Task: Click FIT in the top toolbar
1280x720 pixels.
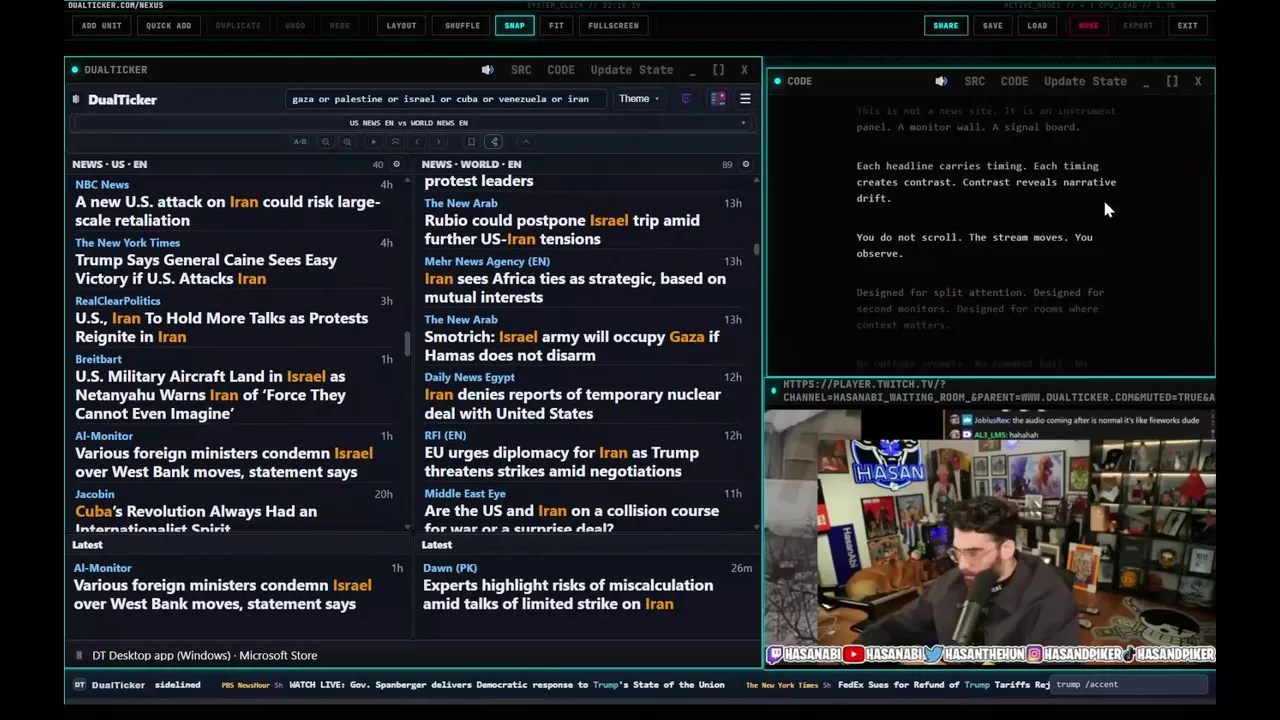Action: [x=556, y=26]
